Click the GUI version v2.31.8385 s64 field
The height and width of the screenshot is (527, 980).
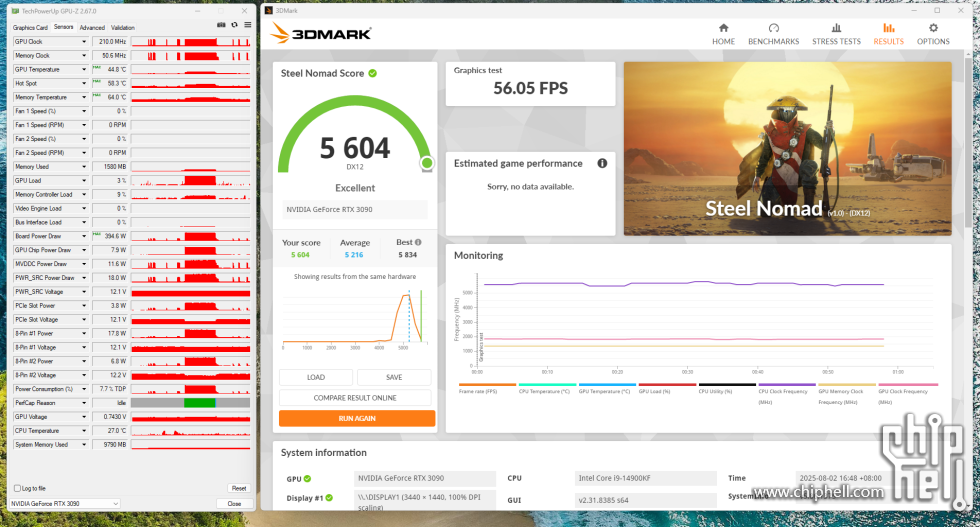(645, 500)
